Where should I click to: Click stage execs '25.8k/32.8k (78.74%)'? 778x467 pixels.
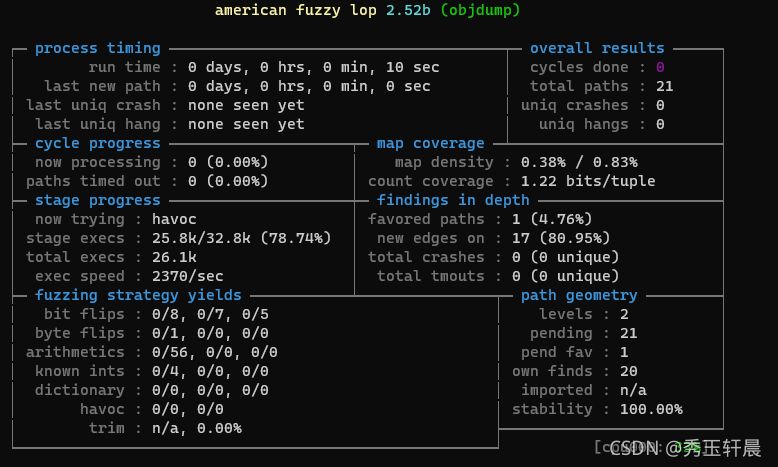coord(242,238)
